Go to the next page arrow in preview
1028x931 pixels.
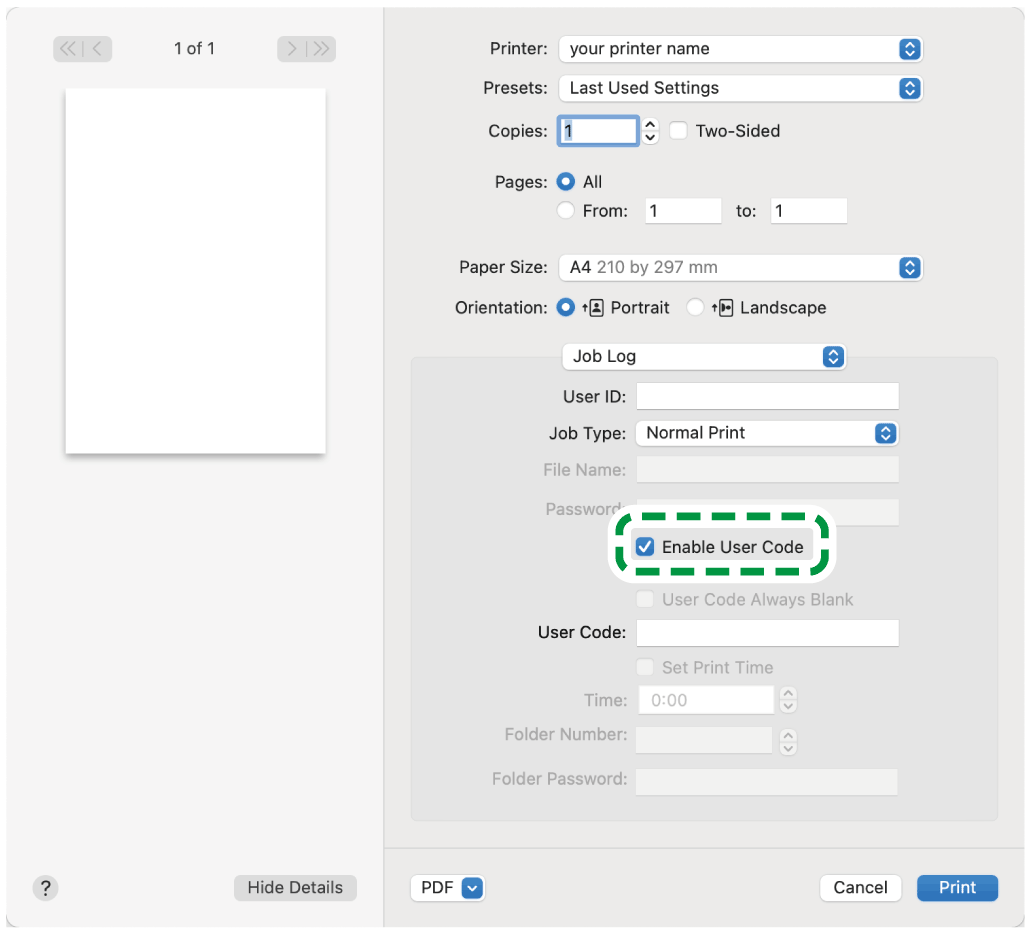[x=292, y=49]
